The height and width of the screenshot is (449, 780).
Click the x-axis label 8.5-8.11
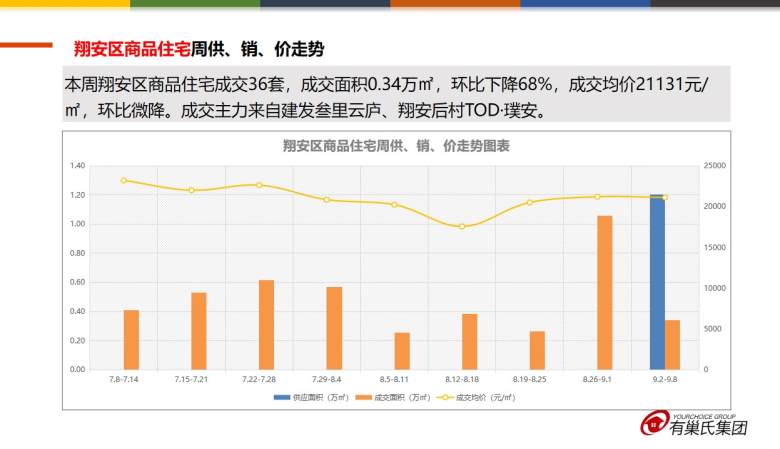coord(394,379)
